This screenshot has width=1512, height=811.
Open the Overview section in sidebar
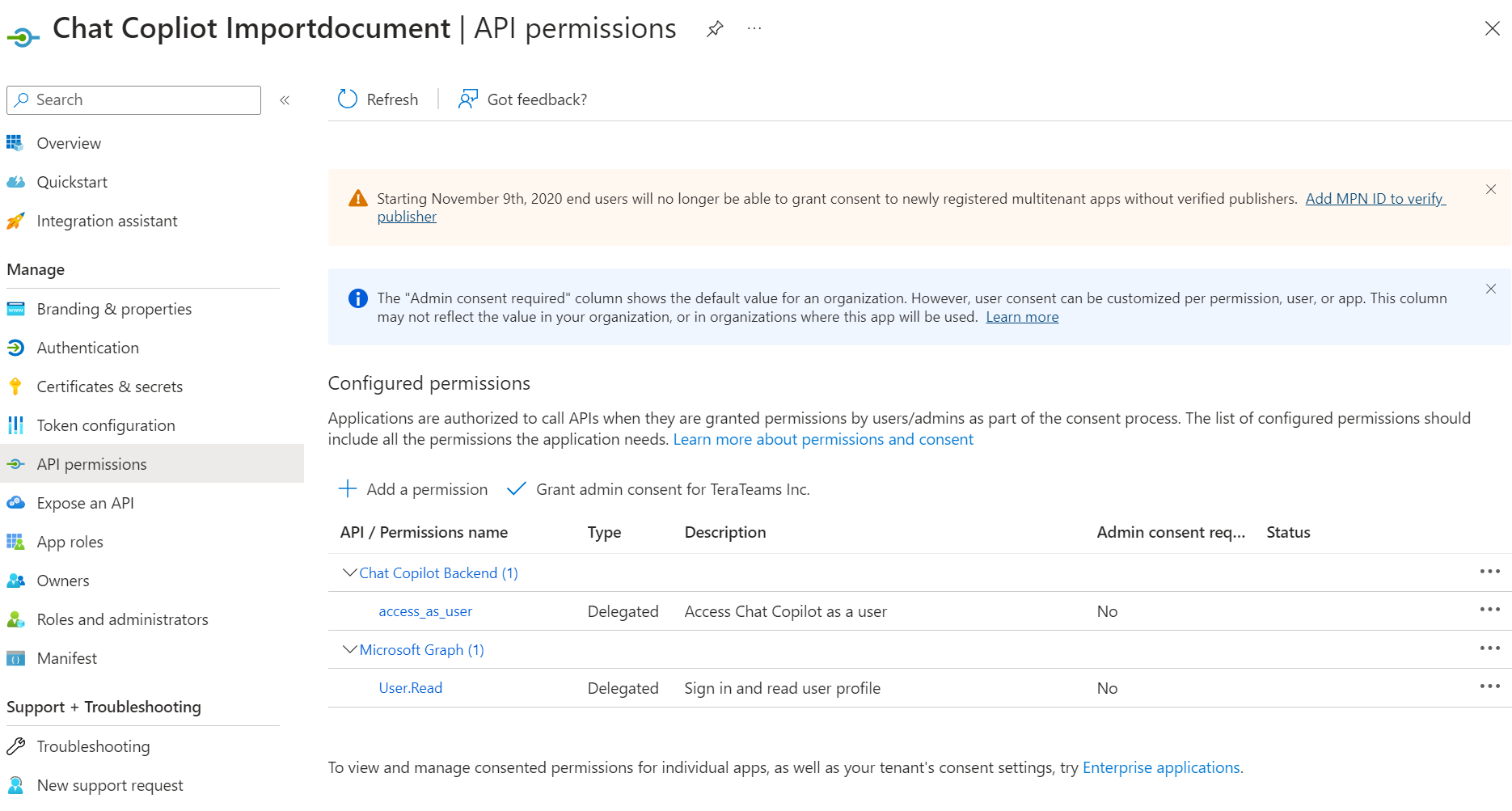[69, 143]
